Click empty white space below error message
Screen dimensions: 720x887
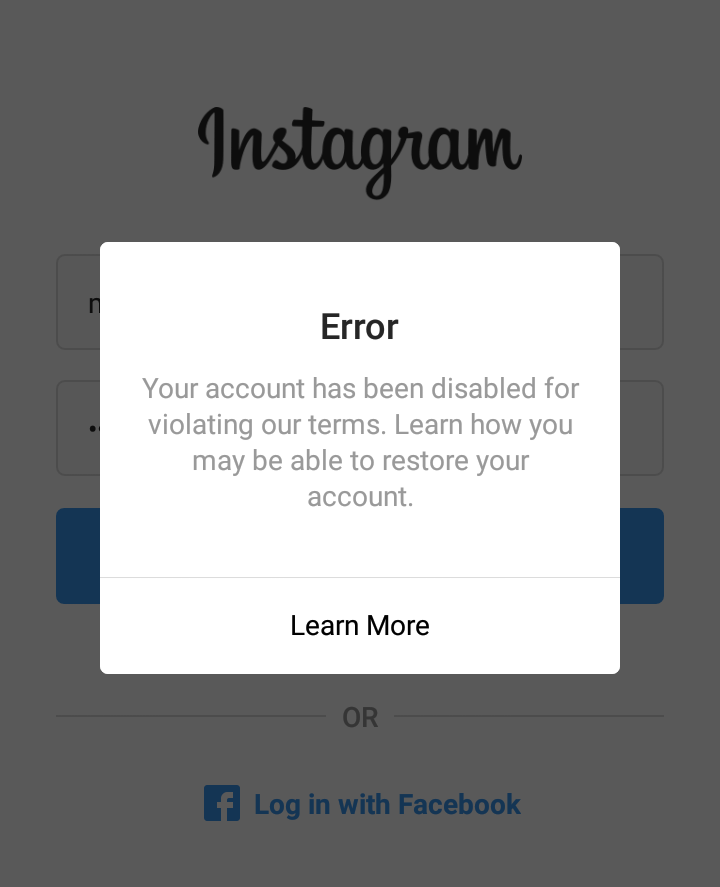(x=360, y=544)
